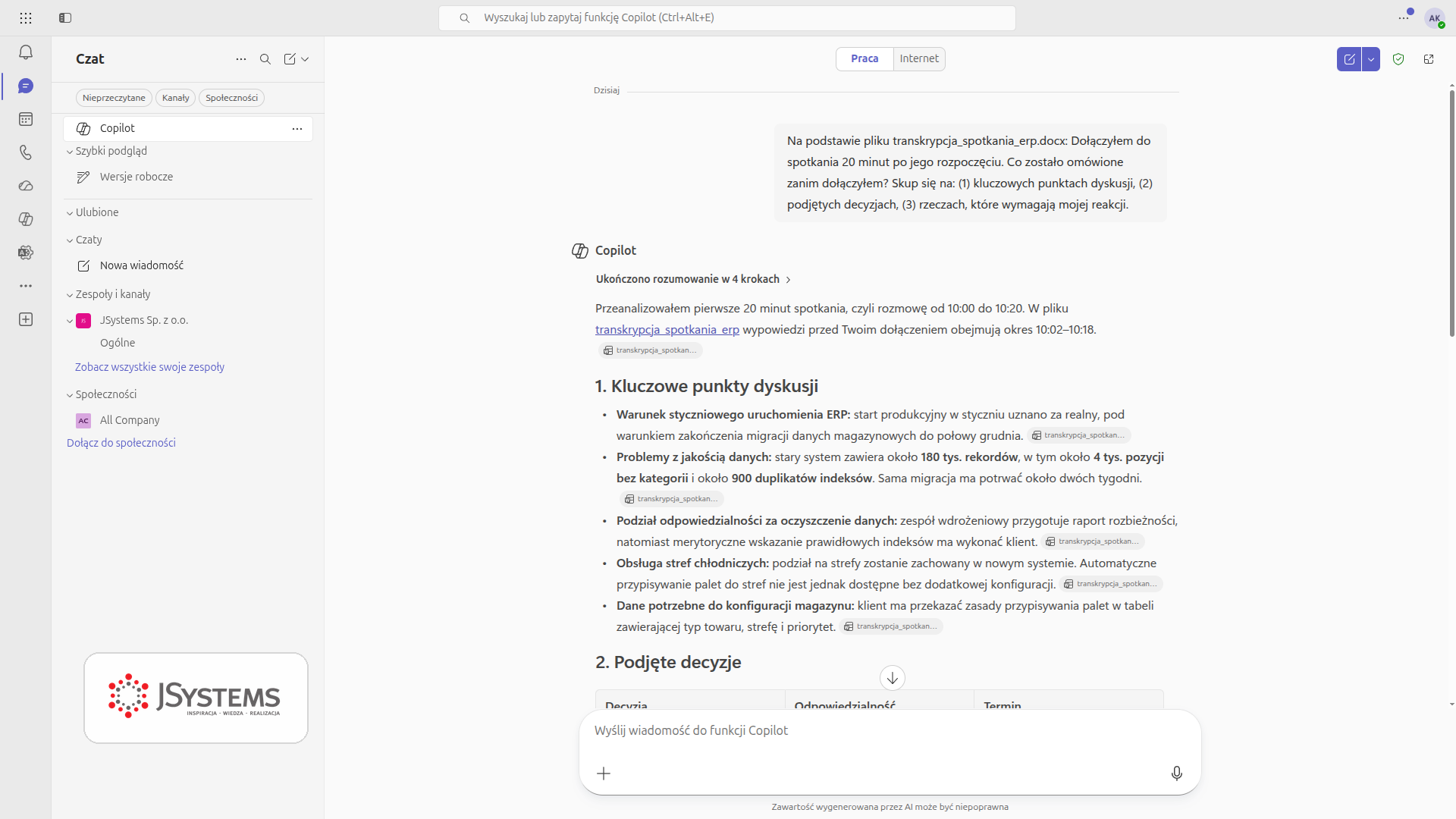Switch to the Praca tab
Screen dimensions: 1456x819
[x=864, y=59]
